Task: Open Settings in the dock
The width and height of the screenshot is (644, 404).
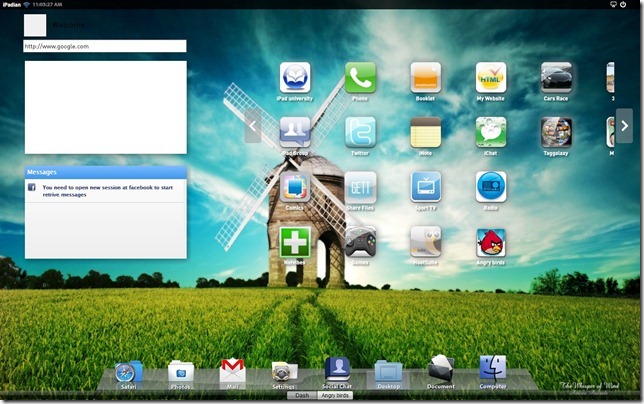Action: [284, 373]
